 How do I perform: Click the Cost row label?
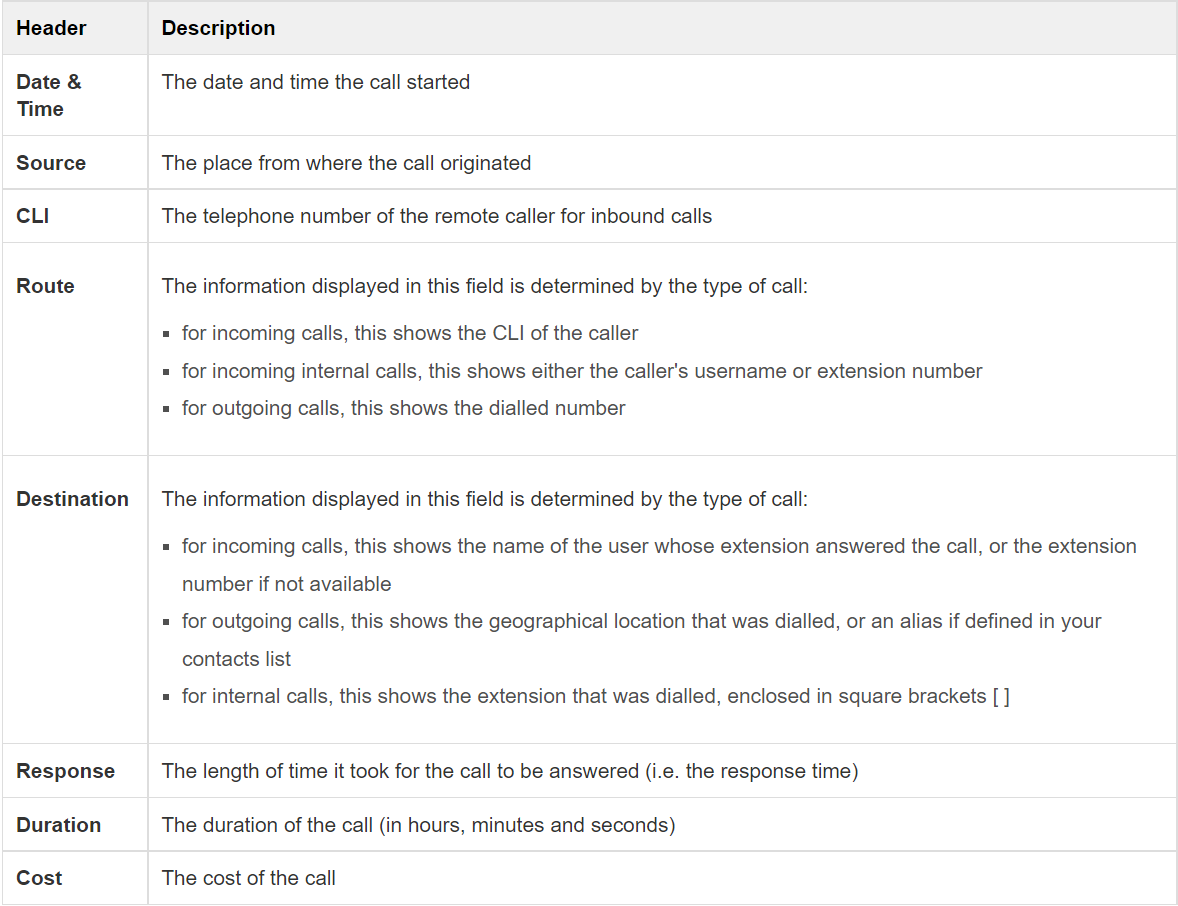39,878
